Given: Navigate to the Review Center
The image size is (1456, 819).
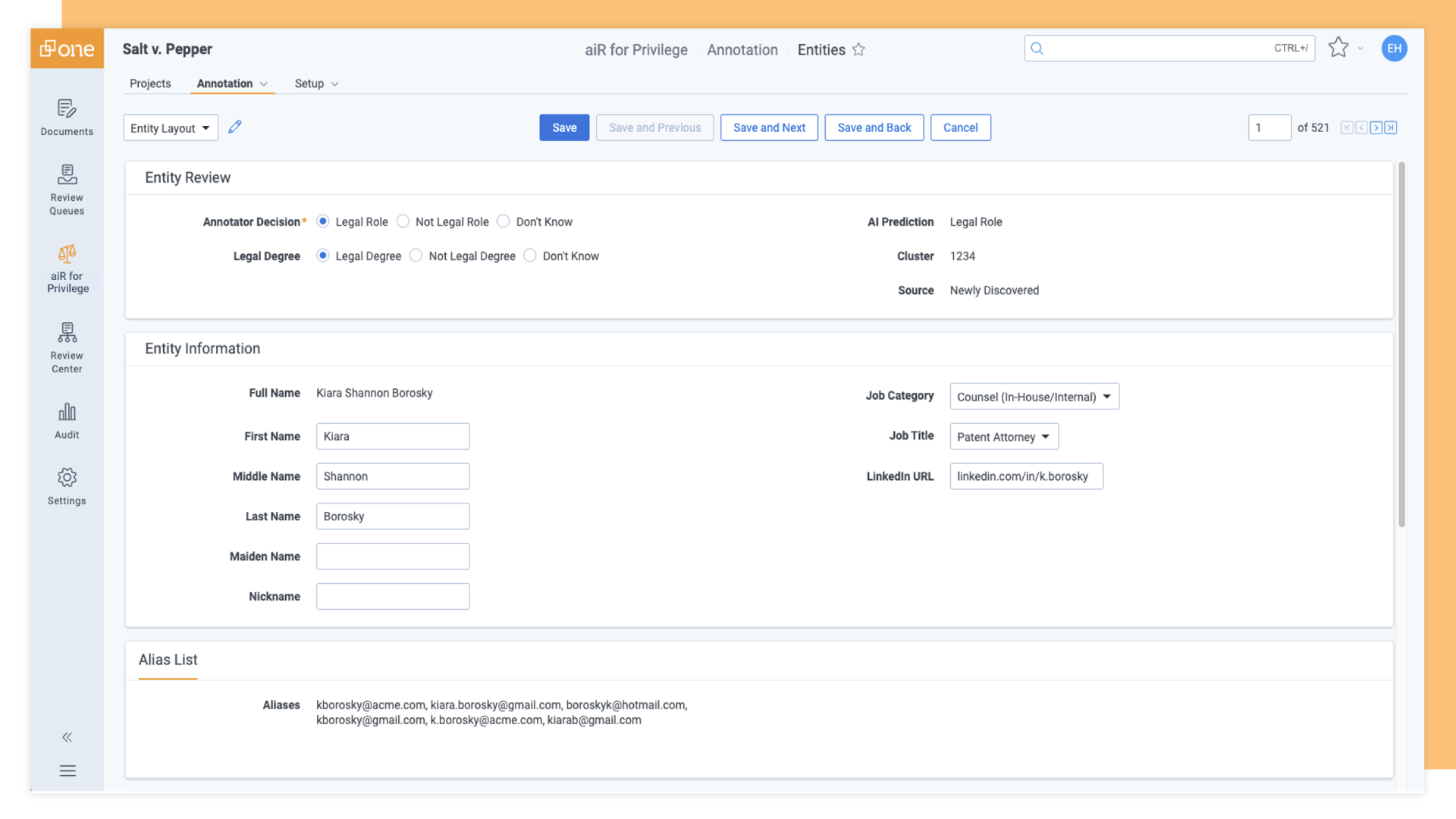Looking at the screenshot, I should coord(67,349).
